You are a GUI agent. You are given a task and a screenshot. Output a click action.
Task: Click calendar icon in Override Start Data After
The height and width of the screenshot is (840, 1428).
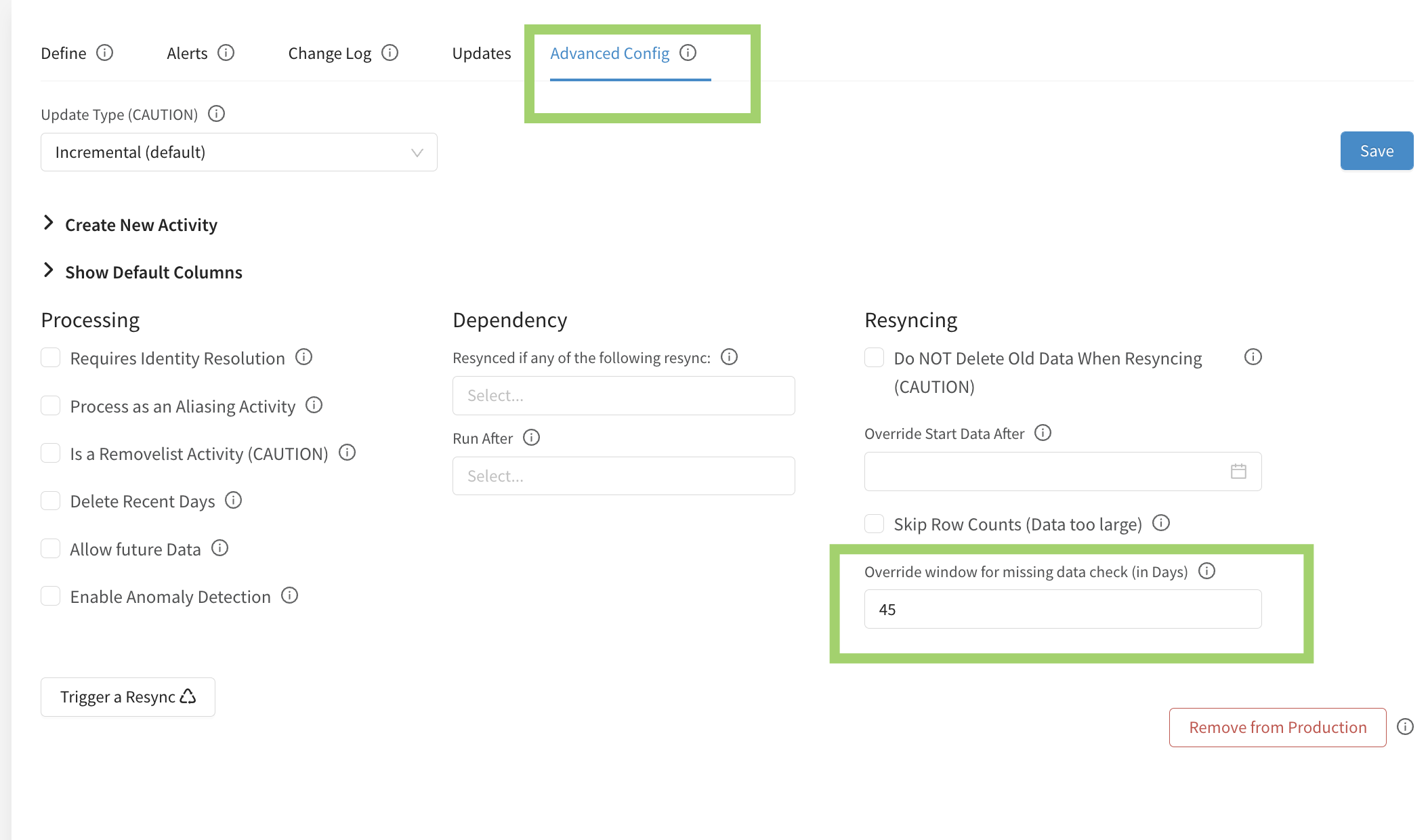click(x=1238, y=471)
